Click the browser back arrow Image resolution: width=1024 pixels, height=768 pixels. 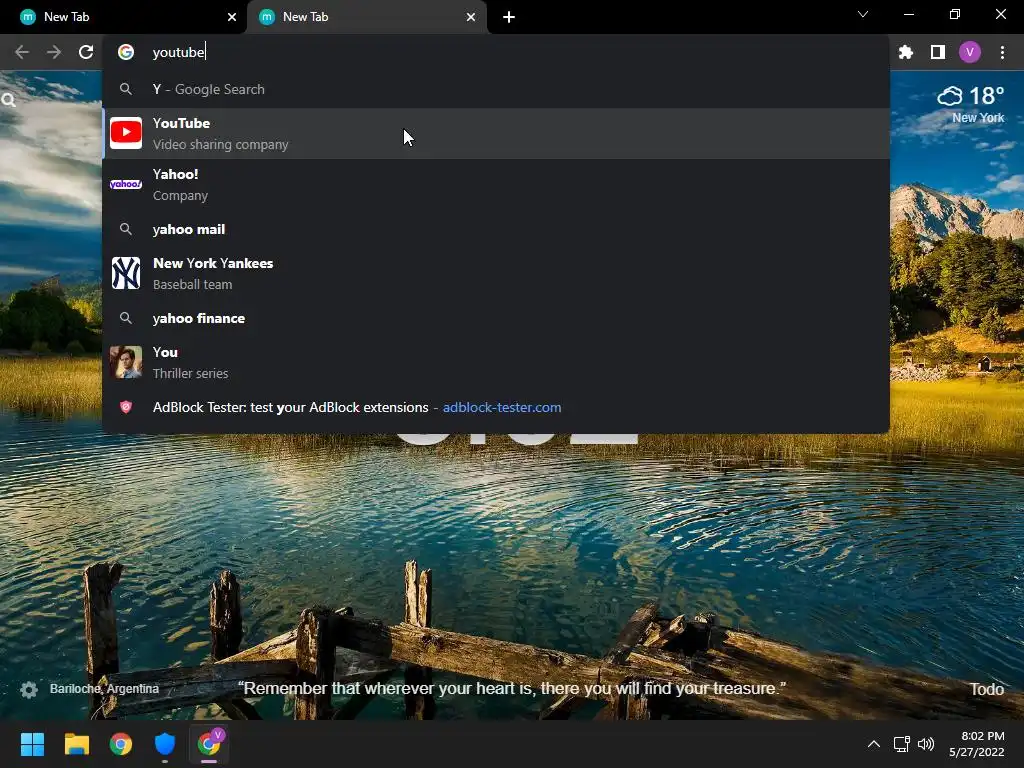(22, 52)
